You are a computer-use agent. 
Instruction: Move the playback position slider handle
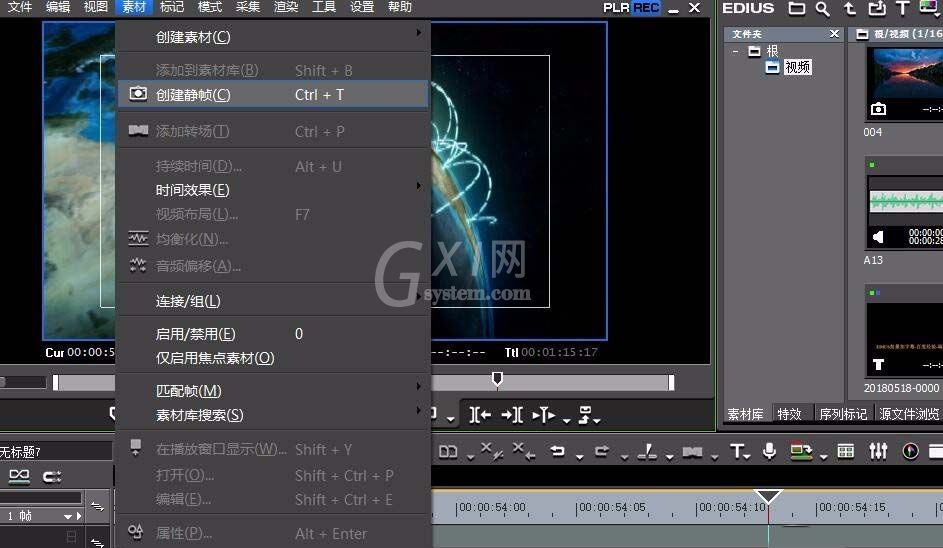point(497,379)
